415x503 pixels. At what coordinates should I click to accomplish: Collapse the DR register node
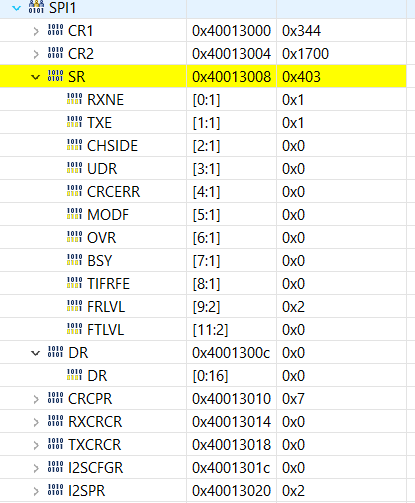click(x=35, y=353)
